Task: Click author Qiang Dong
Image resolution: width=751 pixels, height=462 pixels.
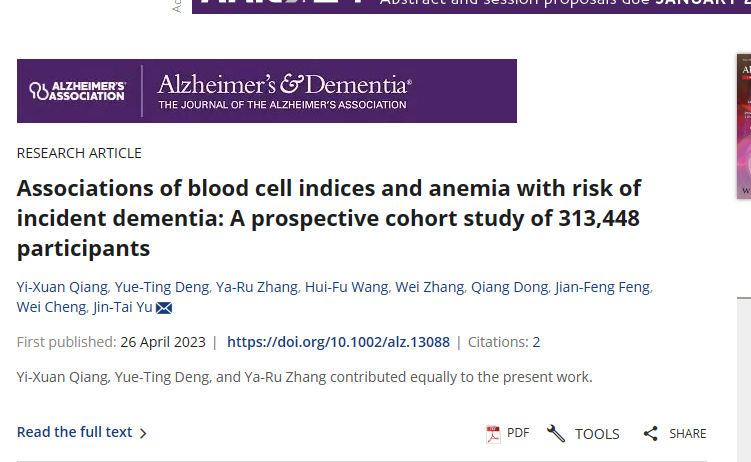Action: pos(509,288)
